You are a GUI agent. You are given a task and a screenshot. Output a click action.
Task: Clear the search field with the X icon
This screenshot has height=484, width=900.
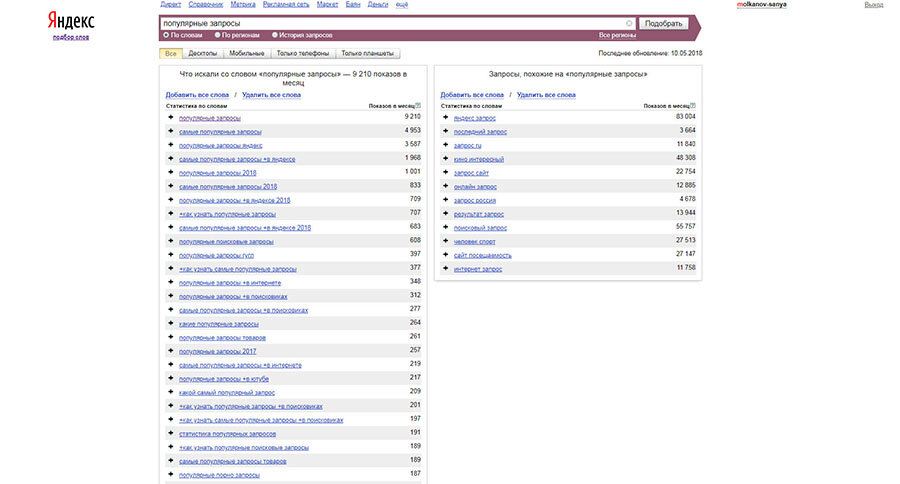click(x=629, y=24)
